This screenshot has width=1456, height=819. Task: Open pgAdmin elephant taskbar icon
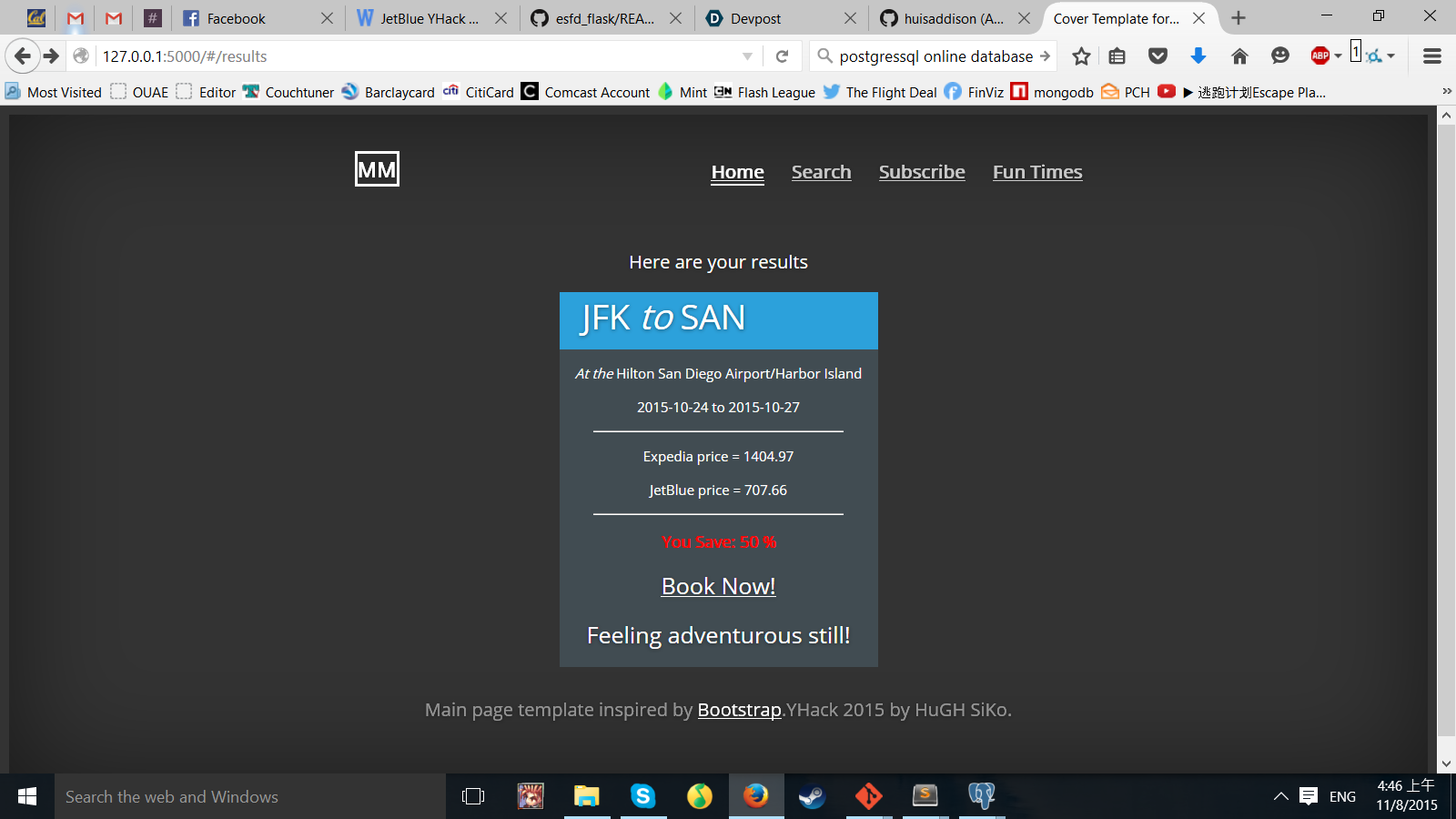coord(981,796)
